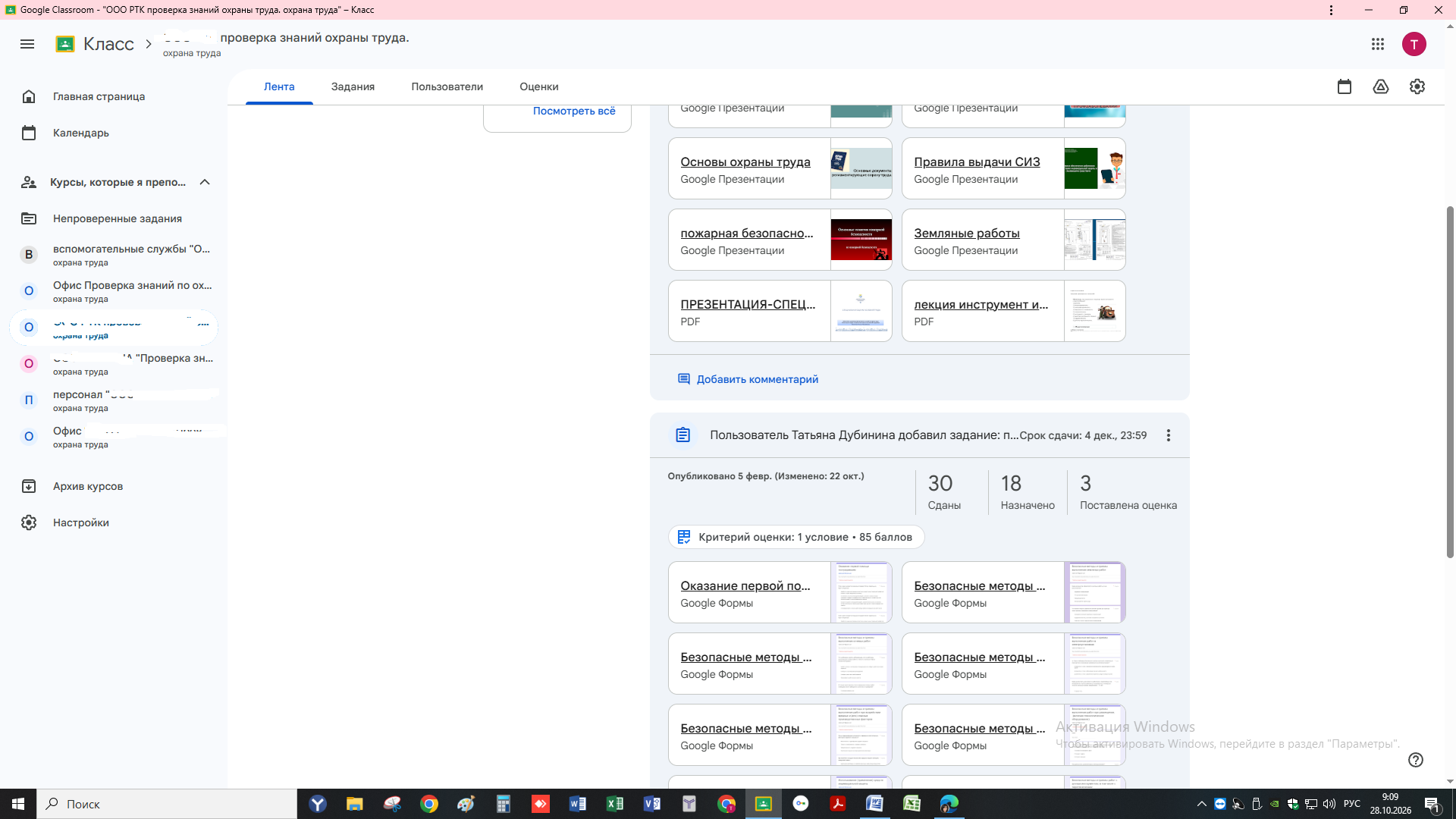This screenshot has height=819, width=1456.
Task: Open the class Drive folder icon
Action: pyautogui.click(x=1381, y=86)
